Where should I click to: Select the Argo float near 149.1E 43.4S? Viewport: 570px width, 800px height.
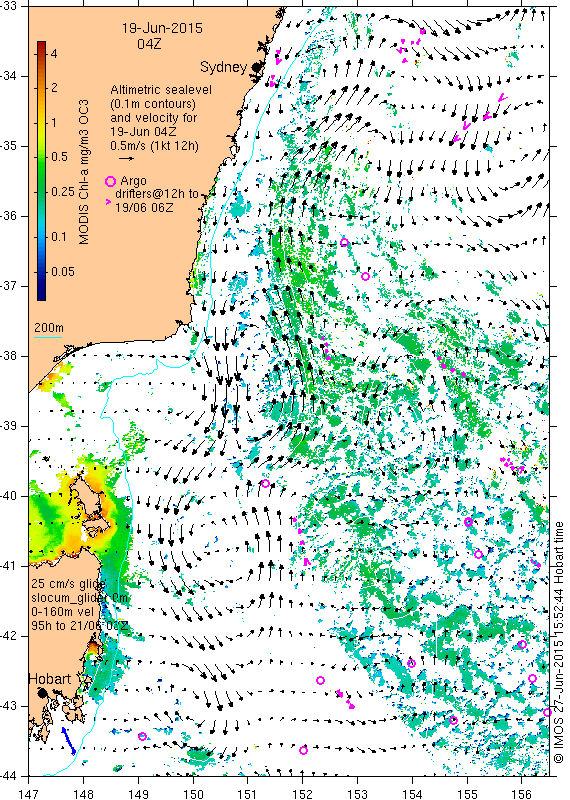click(x=142, y=736)
